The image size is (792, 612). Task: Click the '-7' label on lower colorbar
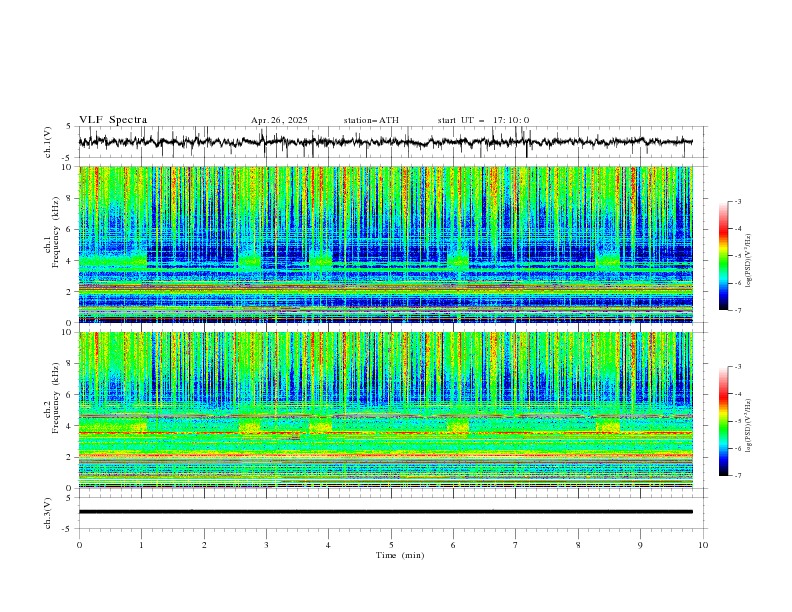tap(737, 476)
